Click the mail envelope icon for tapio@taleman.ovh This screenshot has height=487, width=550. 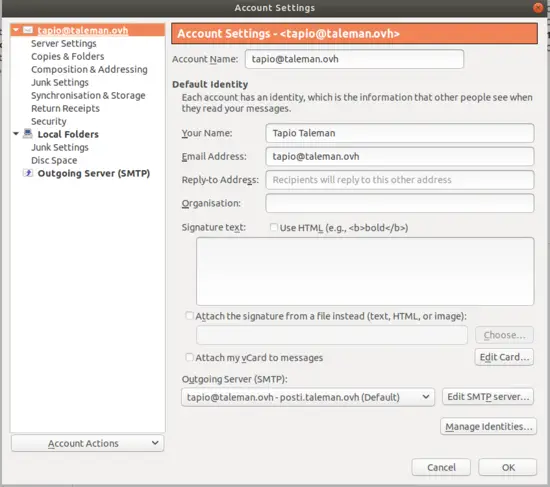tap(28, 30)
